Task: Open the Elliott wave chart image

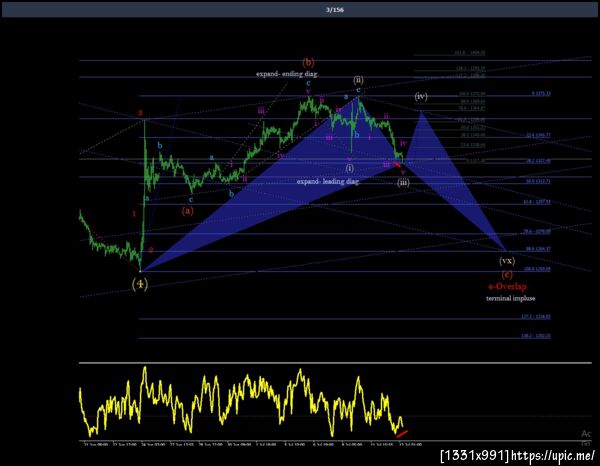Action: tap(335, 249)
